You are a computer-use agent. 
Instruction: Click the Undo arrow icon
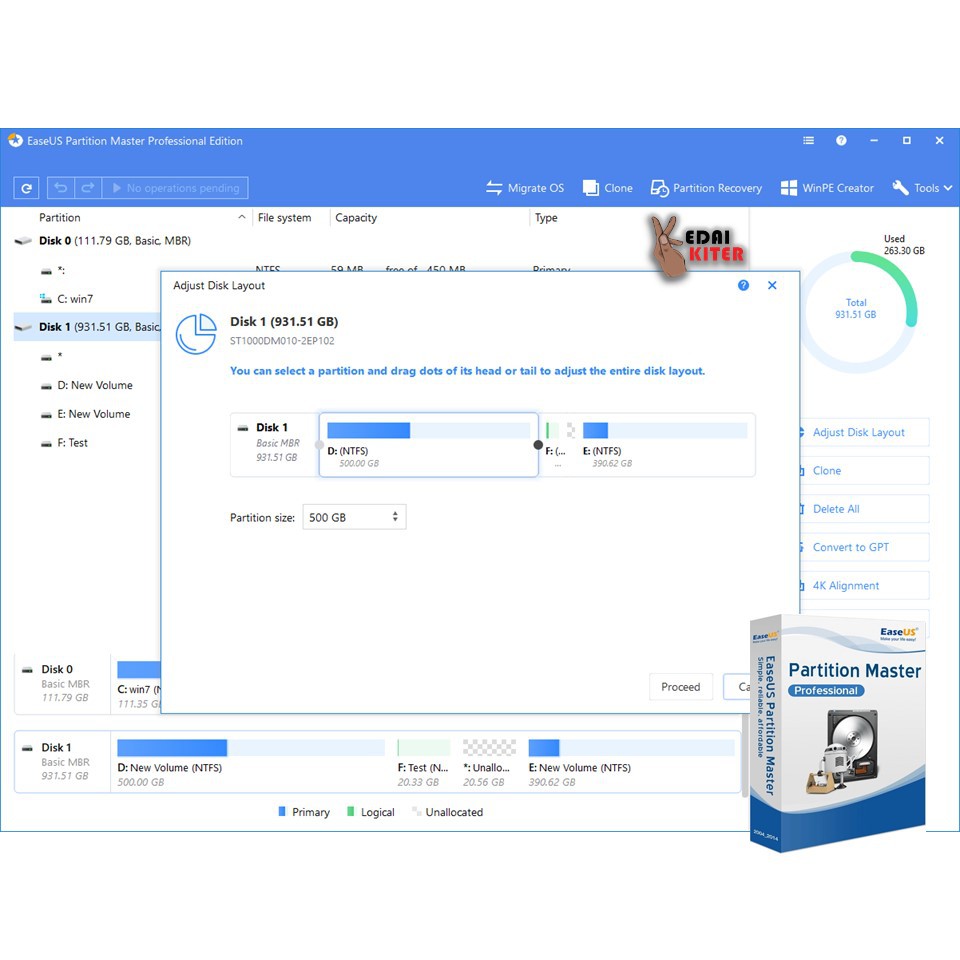[61, 188]
